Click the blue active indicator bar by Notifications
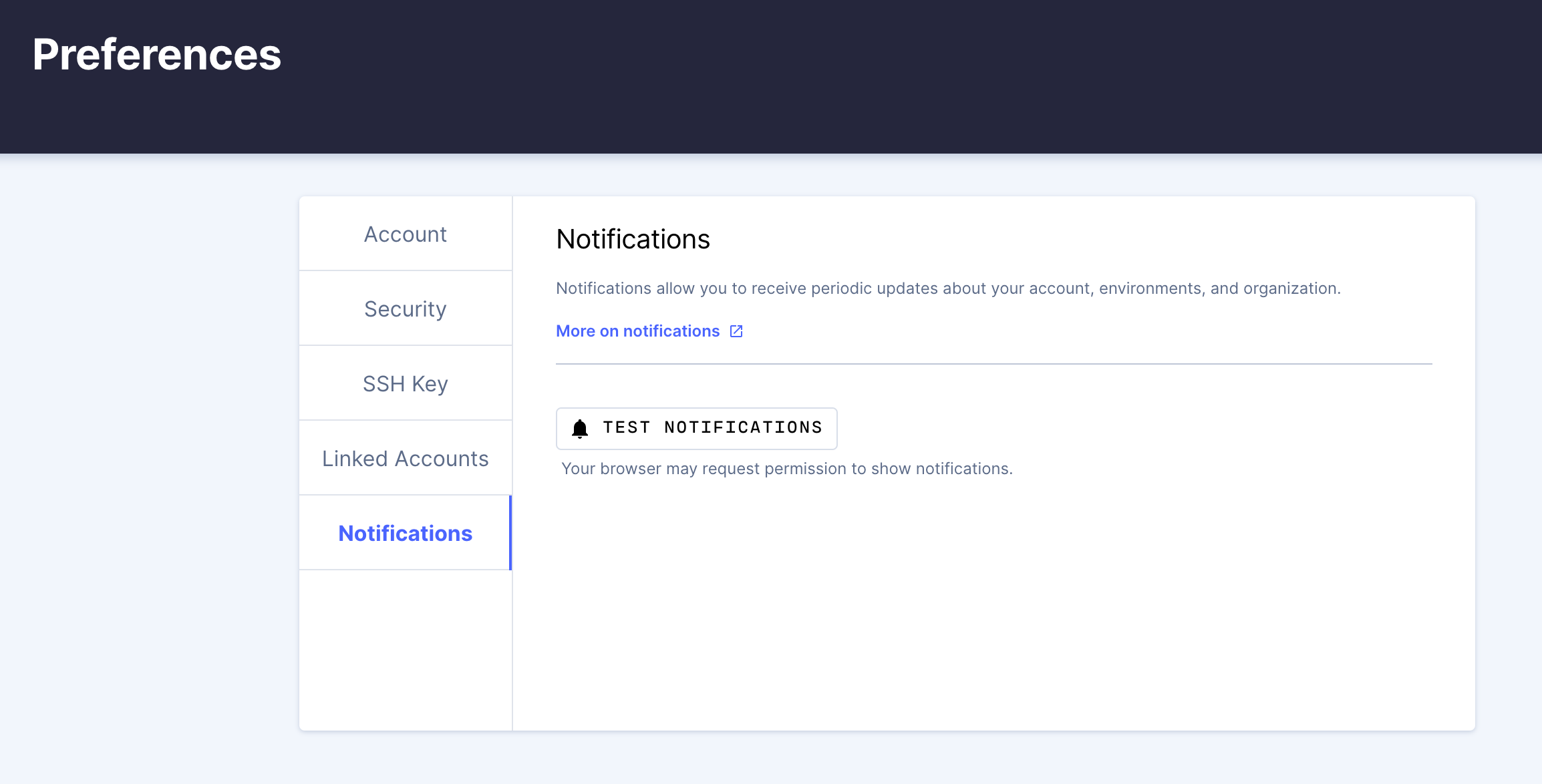 coord(510,533)
